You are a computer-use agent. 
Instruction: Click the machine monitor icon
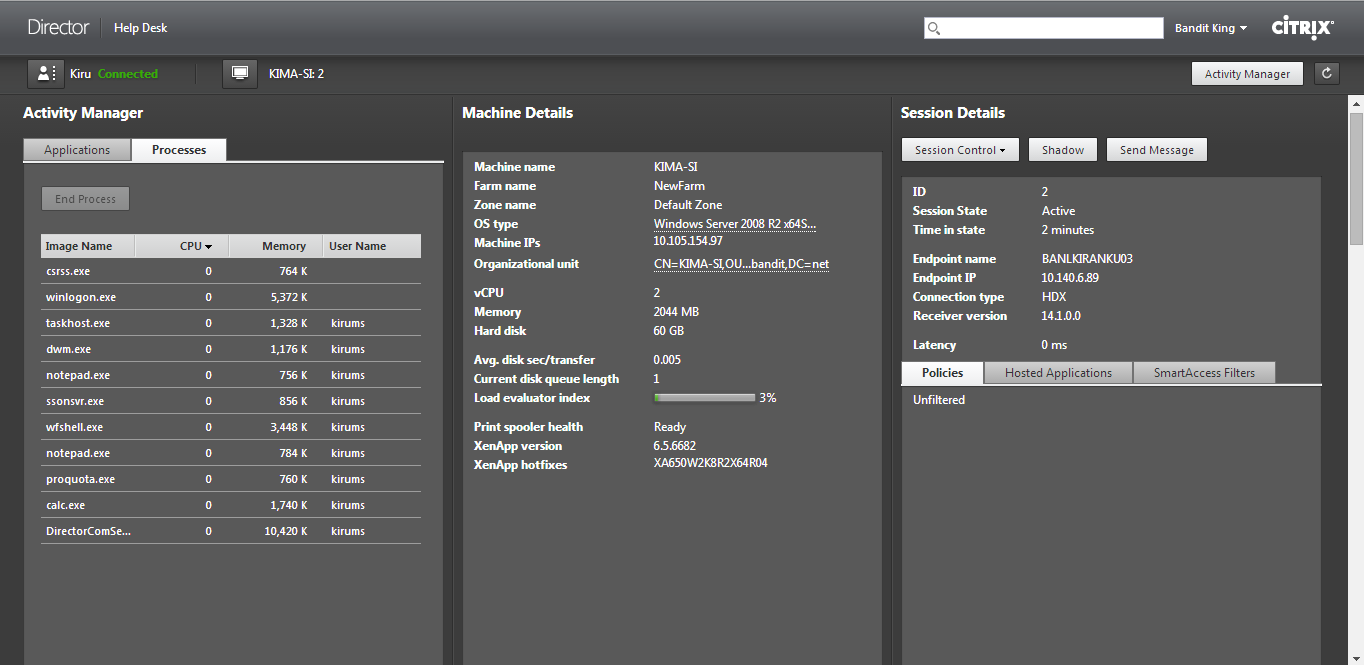[239, 74]
